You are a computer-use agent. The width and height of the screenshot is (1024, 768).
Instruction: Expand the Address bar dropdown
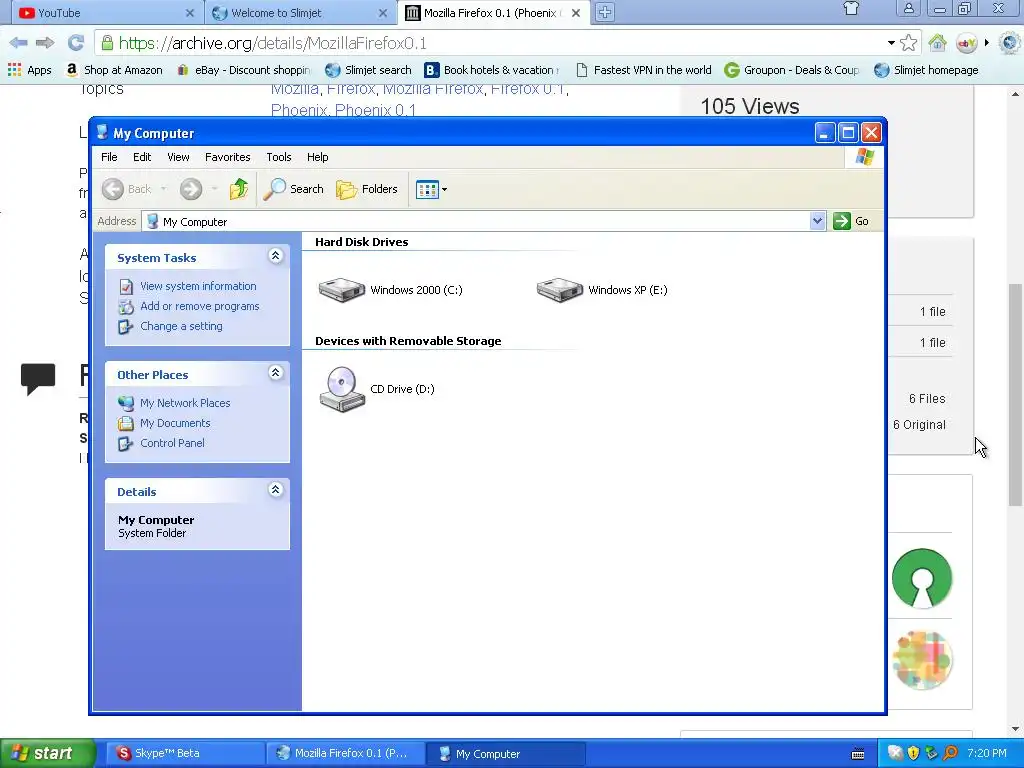point(817,221)
